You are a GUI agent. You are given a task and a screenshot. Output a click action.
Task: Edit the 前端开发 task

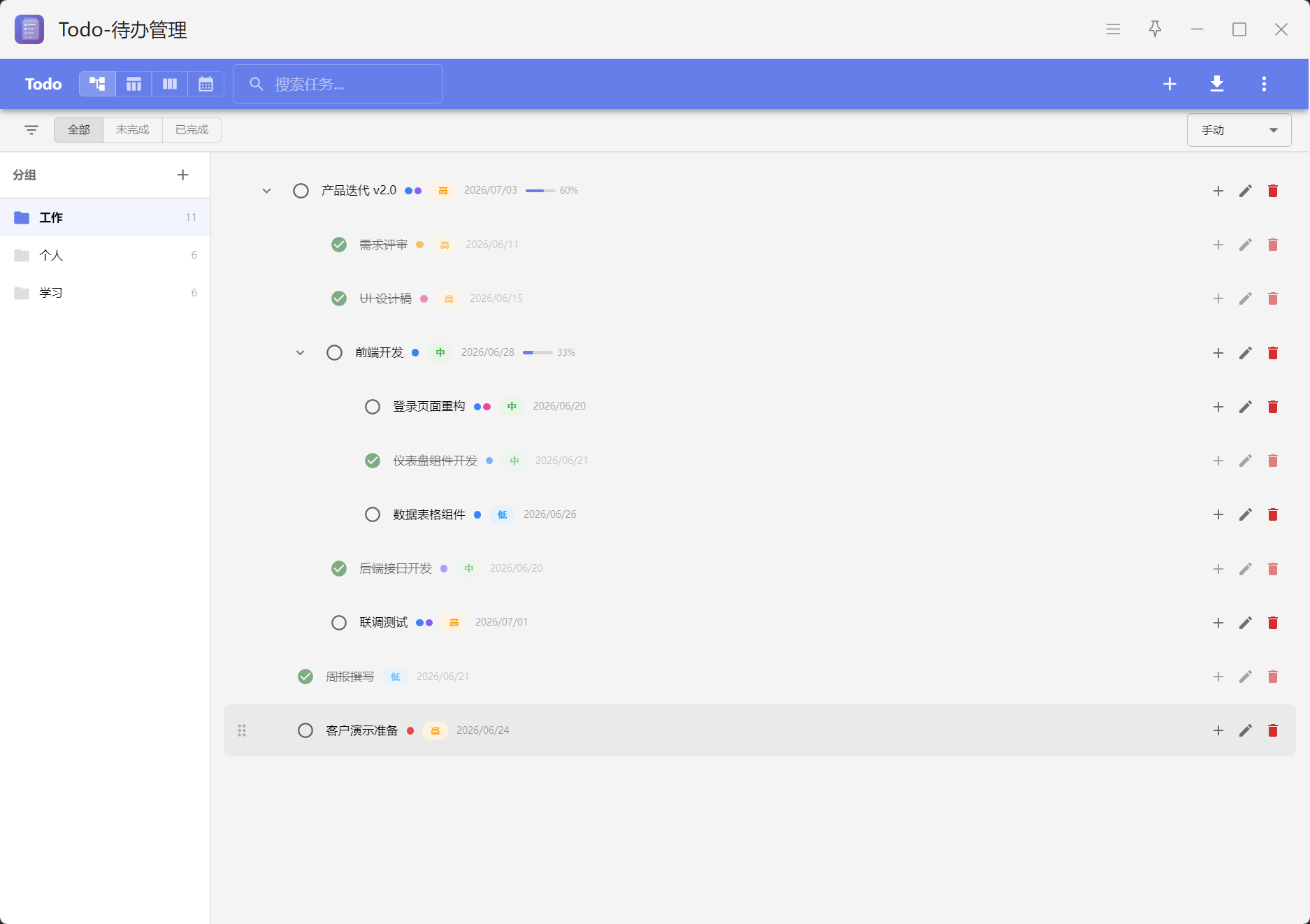click(x=1246, y=353)
